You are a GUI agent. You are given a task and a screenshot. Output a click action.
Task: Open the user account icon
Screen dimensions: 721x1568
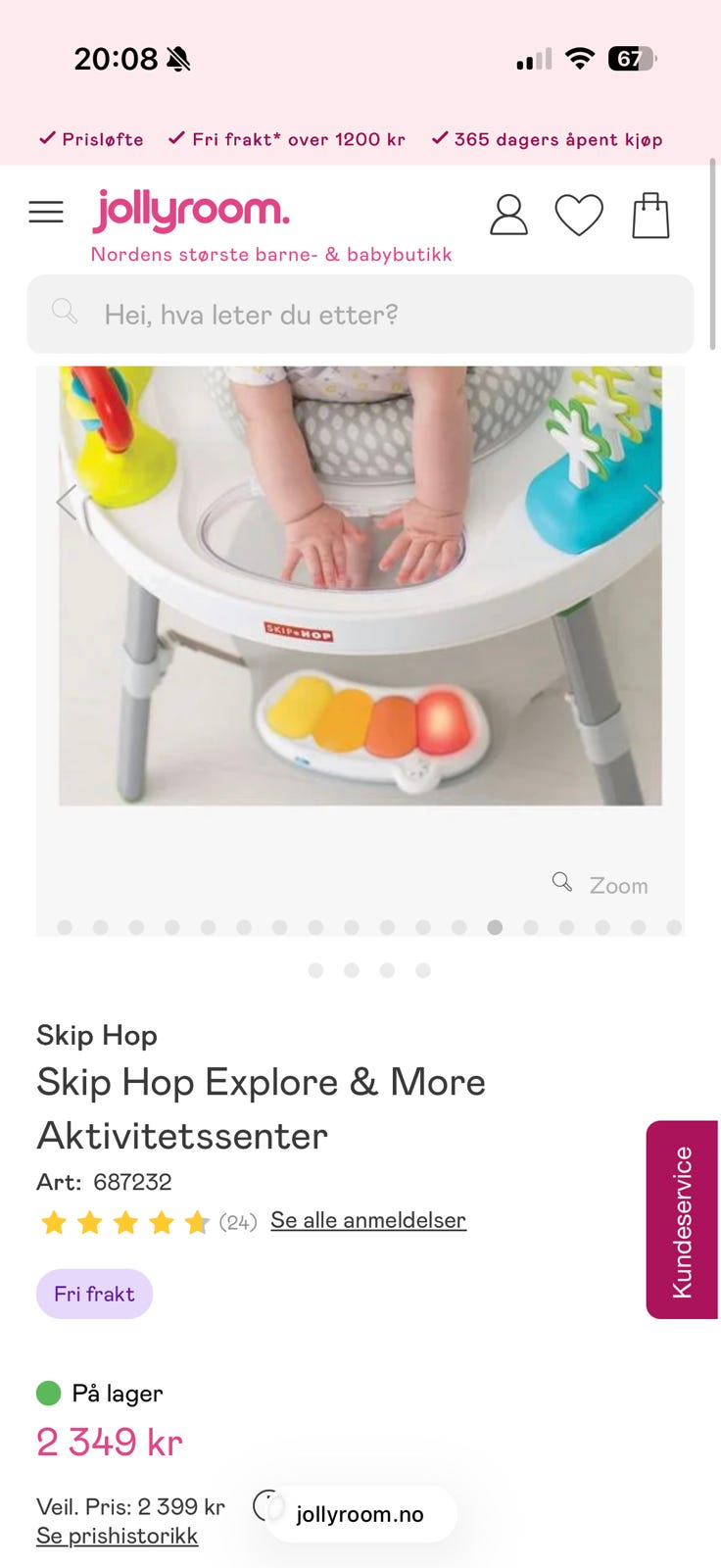tap(508, 215)
